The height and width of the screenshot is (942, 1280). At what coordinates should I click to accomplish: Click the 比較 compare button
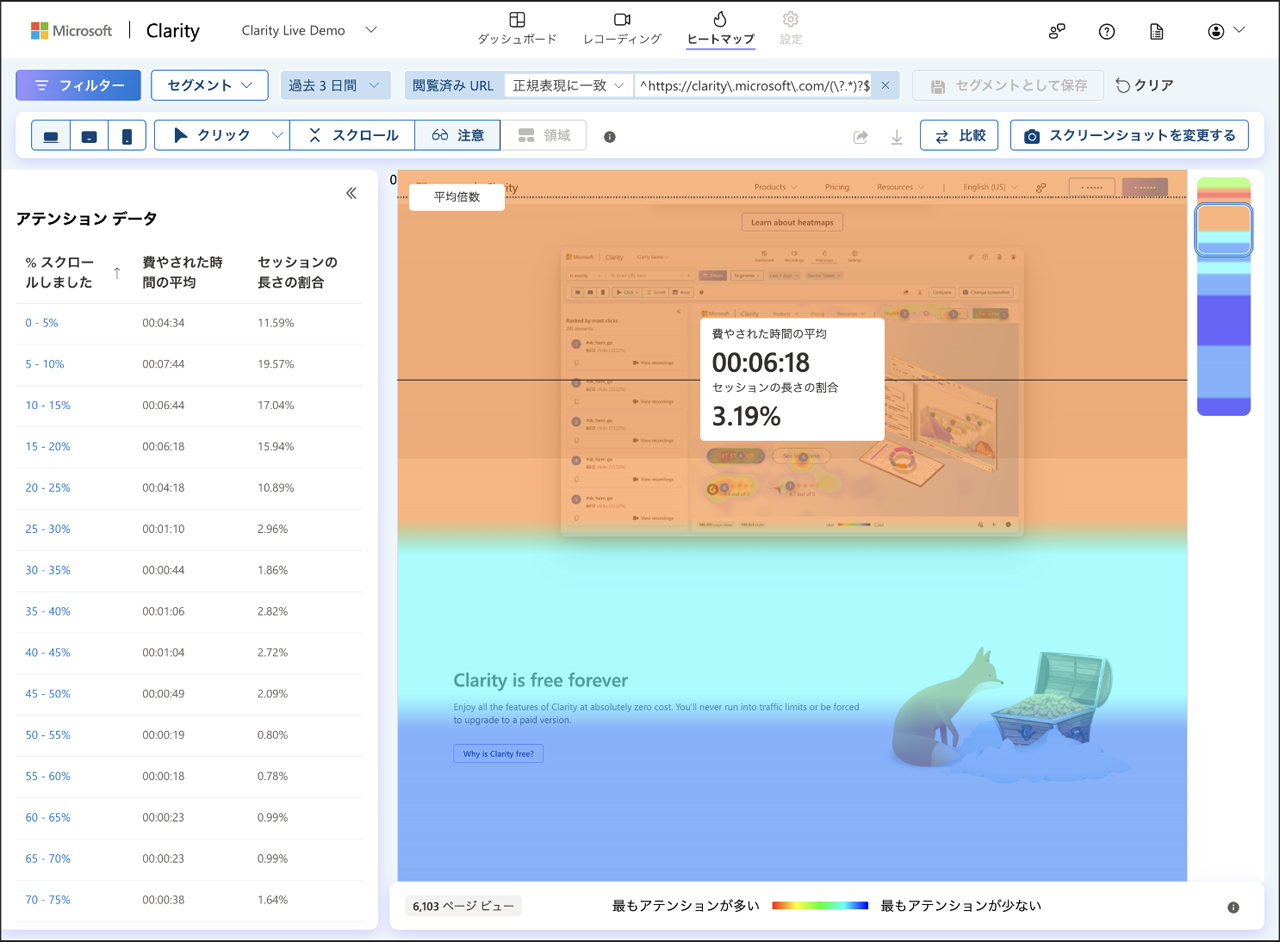click(x=959, y=136)
